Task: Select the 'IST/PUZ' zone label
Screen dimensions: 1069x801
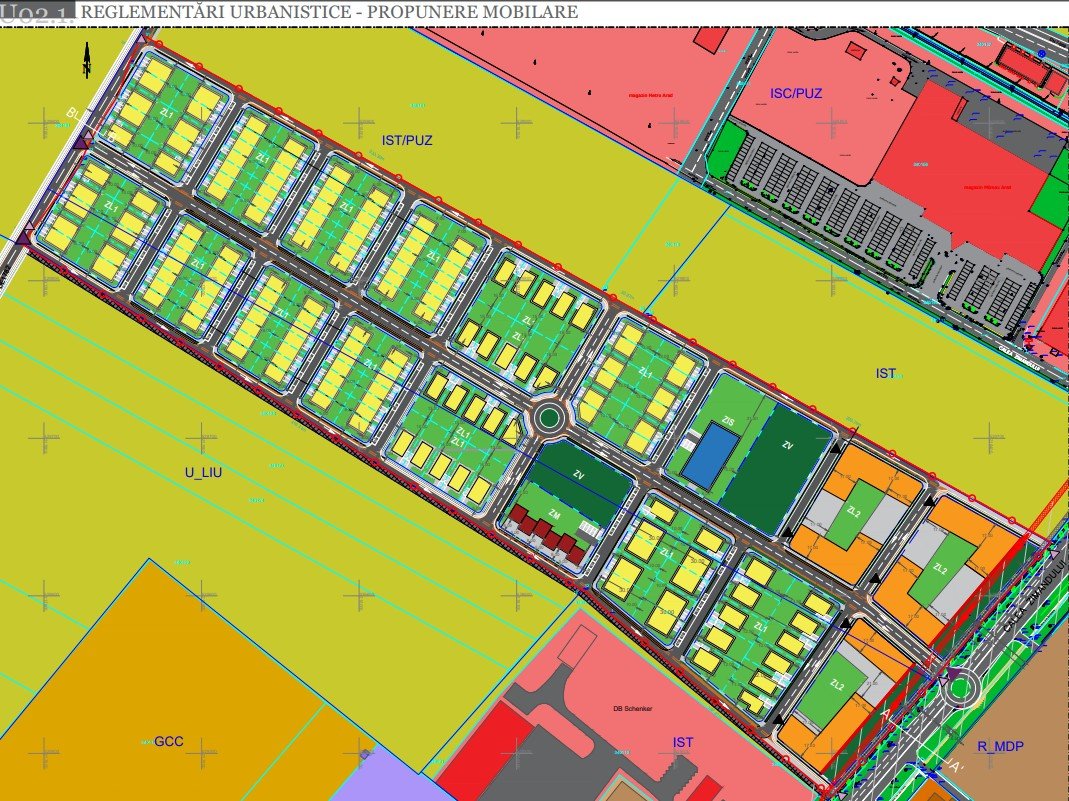Action: pyautogui.click(x=407, y=140)
